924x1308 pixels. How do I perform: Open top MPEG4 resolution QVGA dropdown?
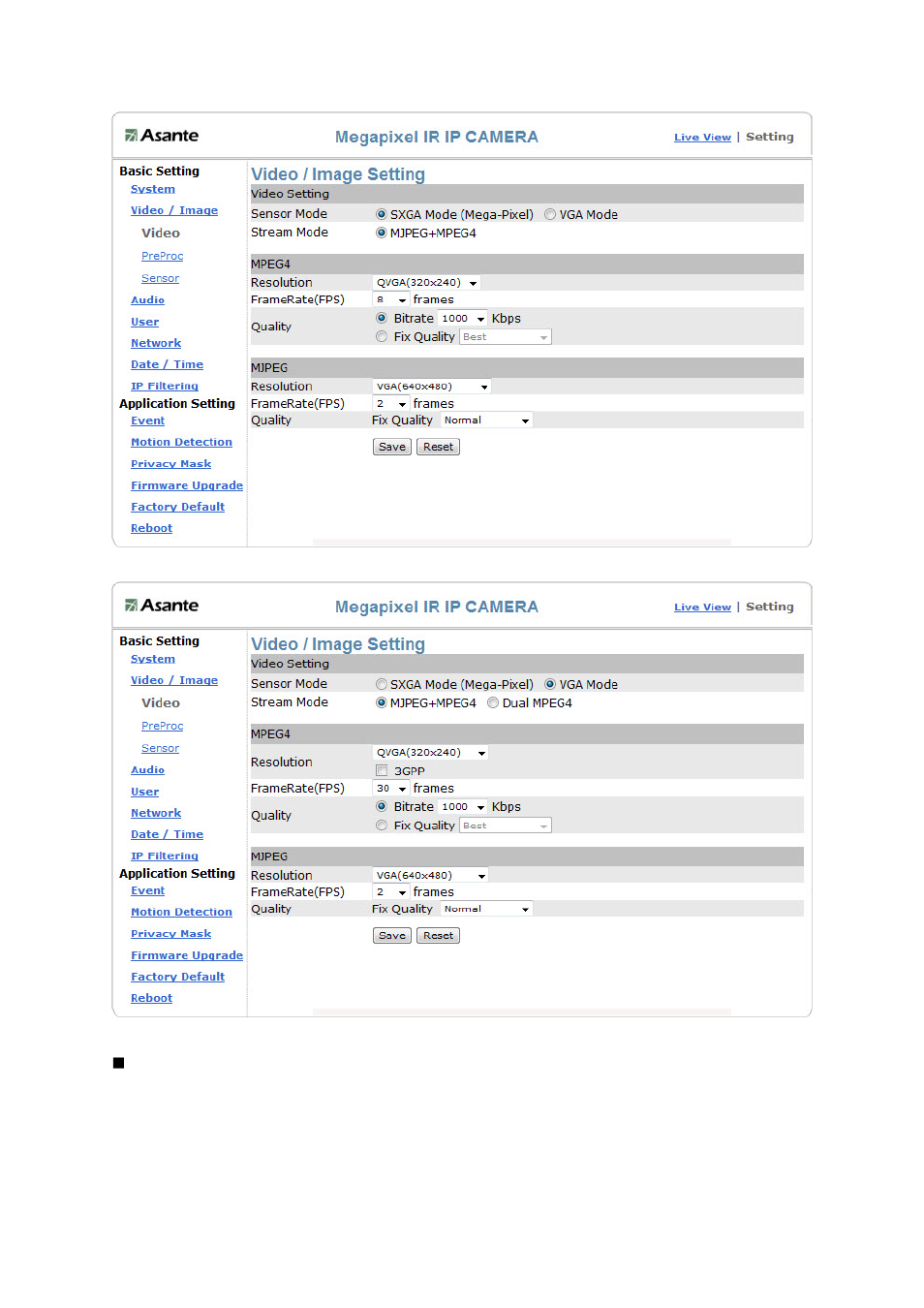tap(426, 283)
